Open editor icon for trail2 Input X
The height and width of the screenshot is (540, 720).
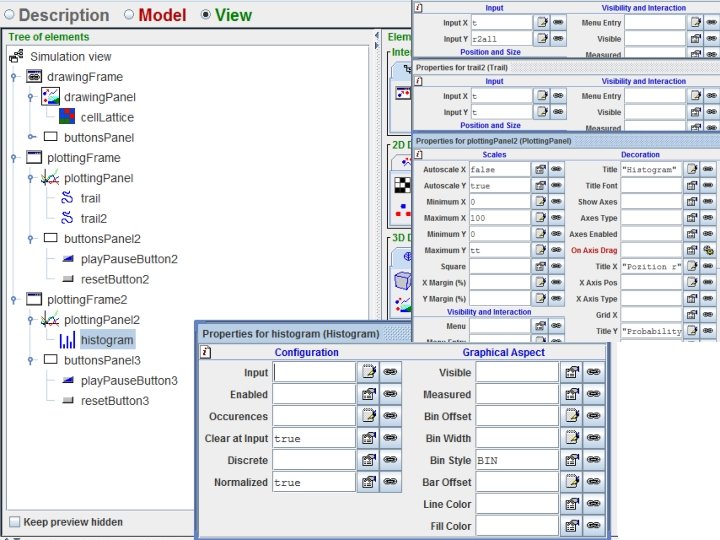542,96
